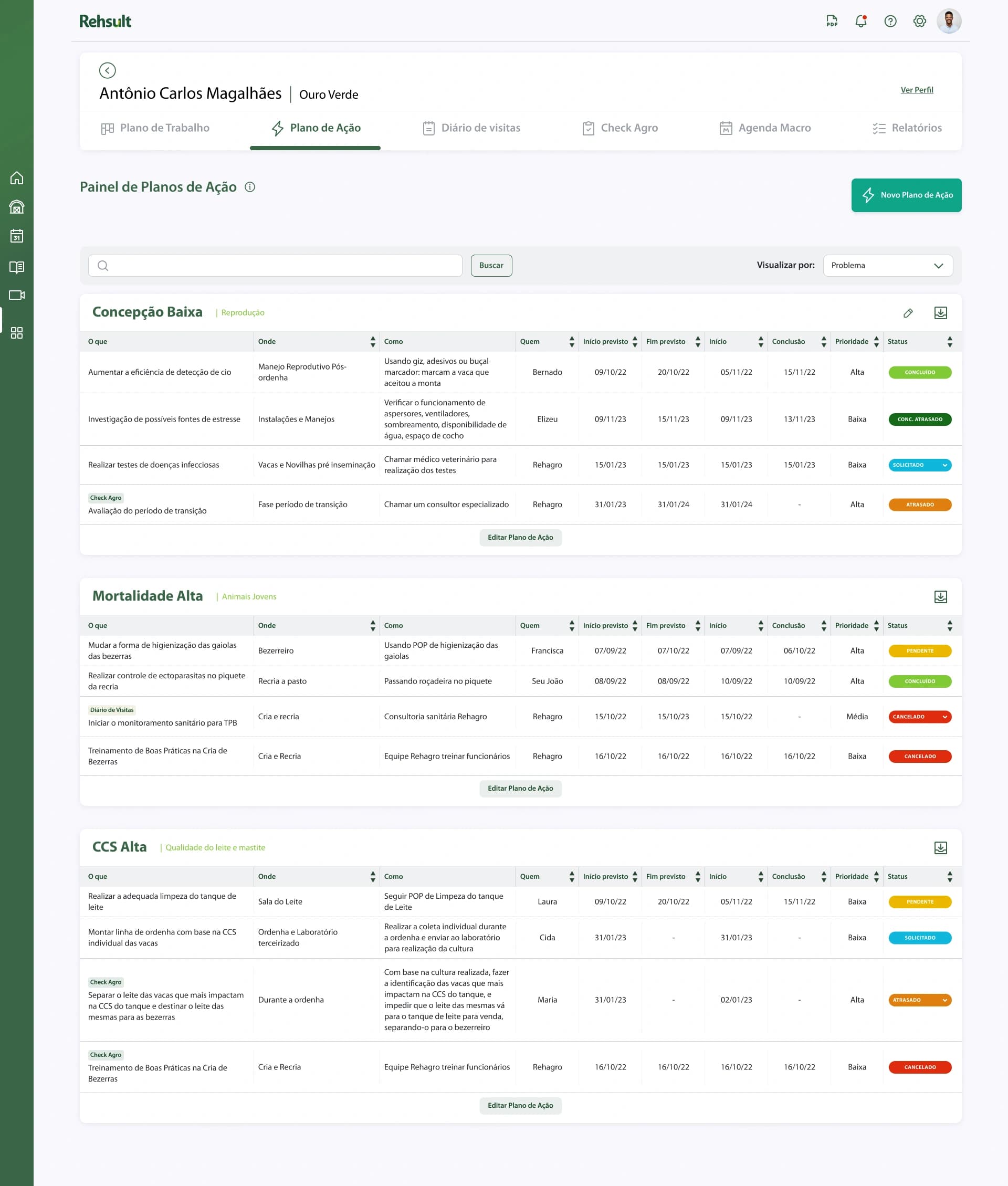This screenshot has width=1008, height=1186.
Task: Click the info icon beside Painel de Planos de Ação
Action: (250, 187)
